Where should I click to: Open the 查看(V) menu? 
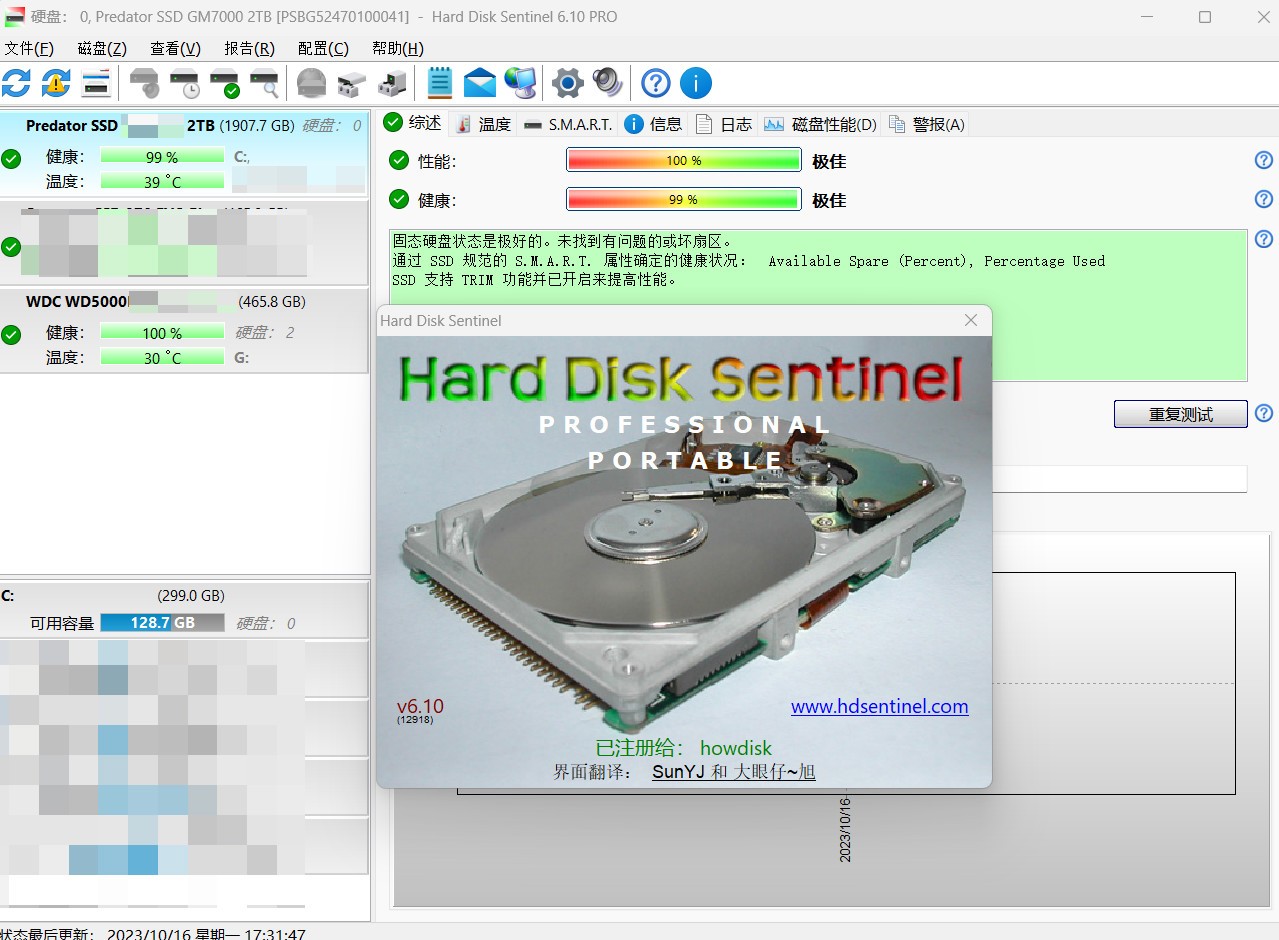point(176,48)
